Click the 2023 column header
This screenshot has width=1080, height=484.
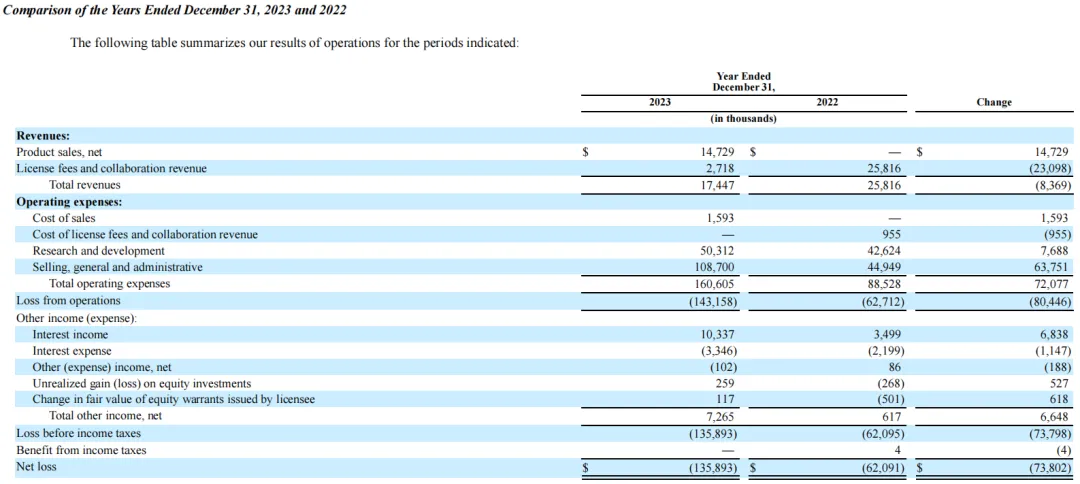click(660, 102)
